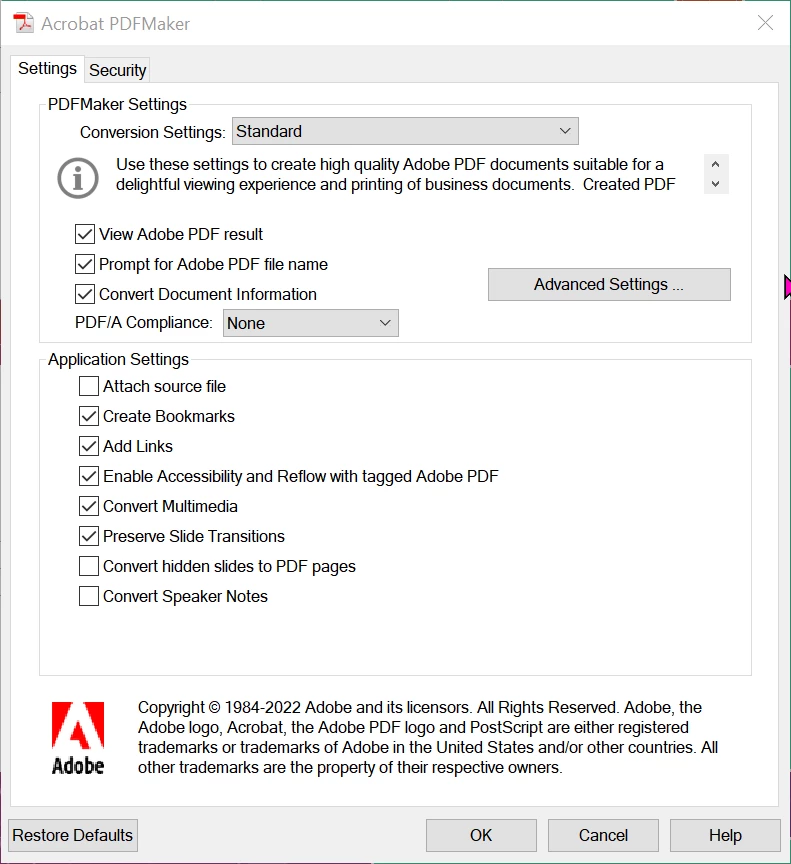Click the Restore Defaults button
791x864 pixels.
pyautogui.click(x=73, y=835)
